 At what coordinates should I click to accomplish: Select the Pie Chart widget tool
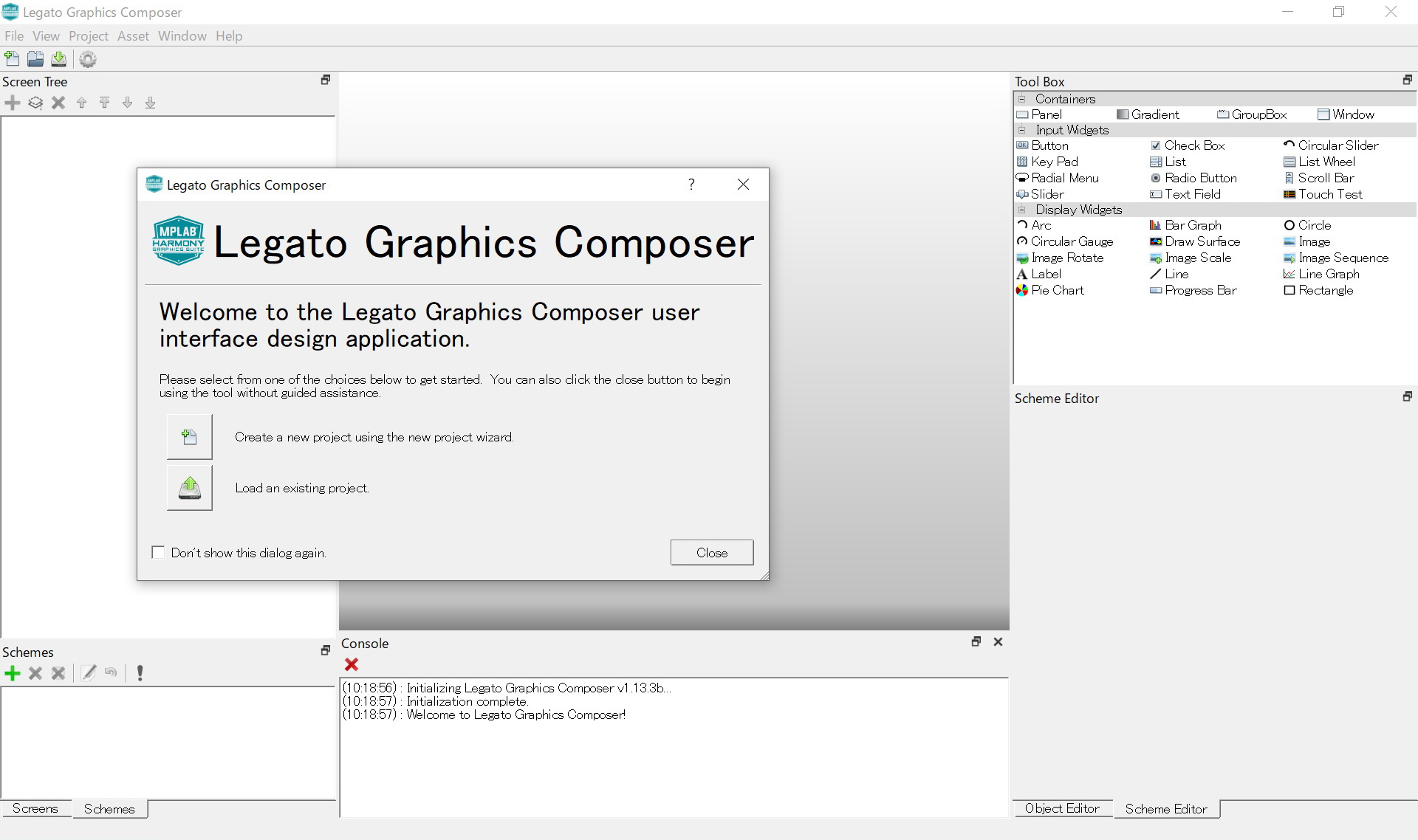click(1057, 290)
